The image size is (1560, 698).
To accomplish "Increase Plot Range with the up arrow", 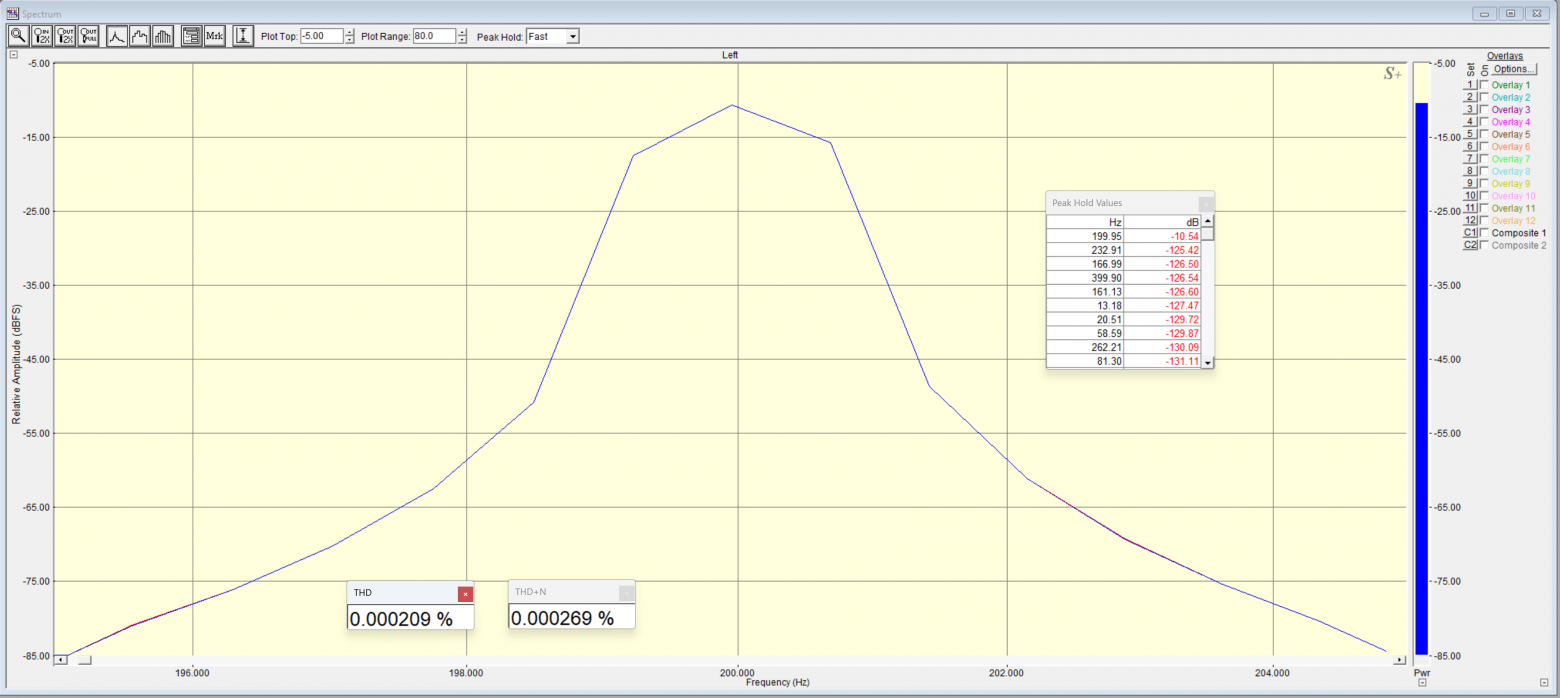I will (462, 33).
